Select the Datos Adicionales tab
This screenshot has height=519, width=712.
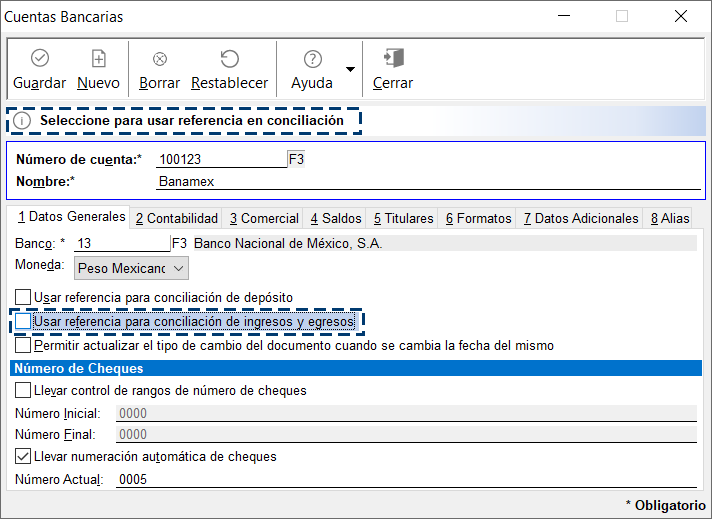click(x=581, y=218)
